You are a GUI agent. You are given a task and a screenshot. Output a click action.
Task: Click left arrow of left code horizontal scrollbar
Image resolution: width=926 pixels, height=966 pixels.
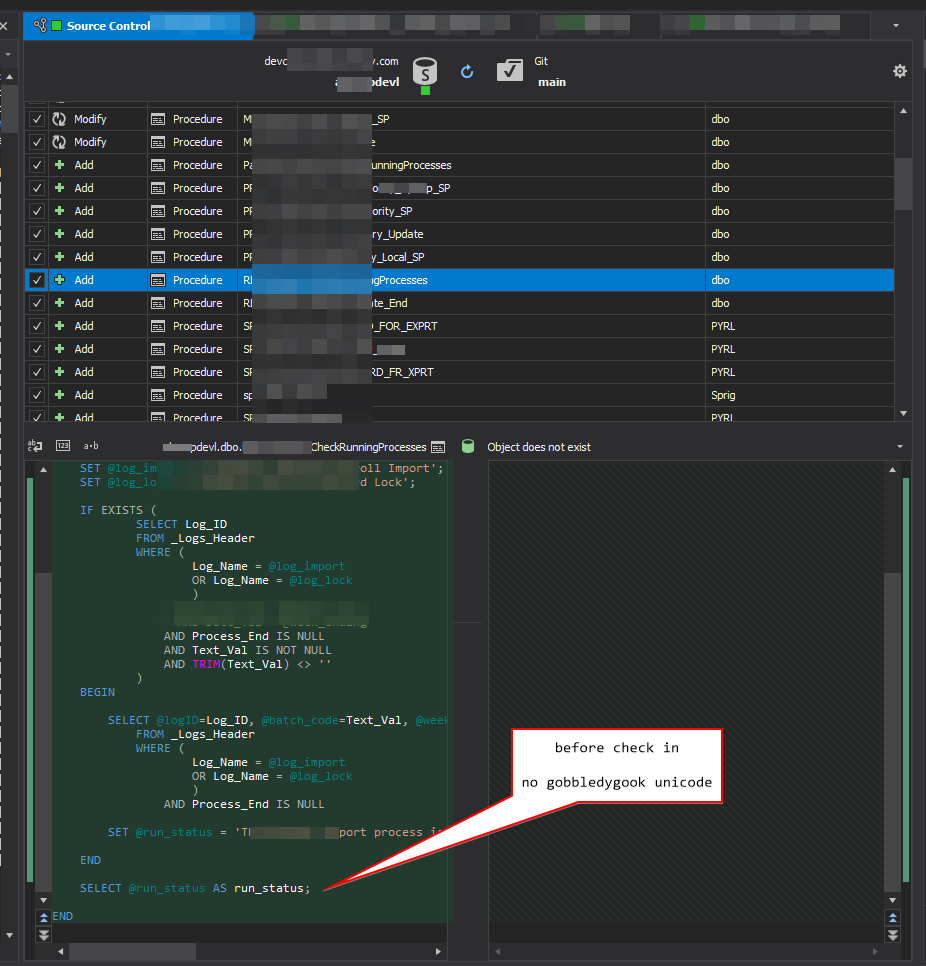click(60, 951)
